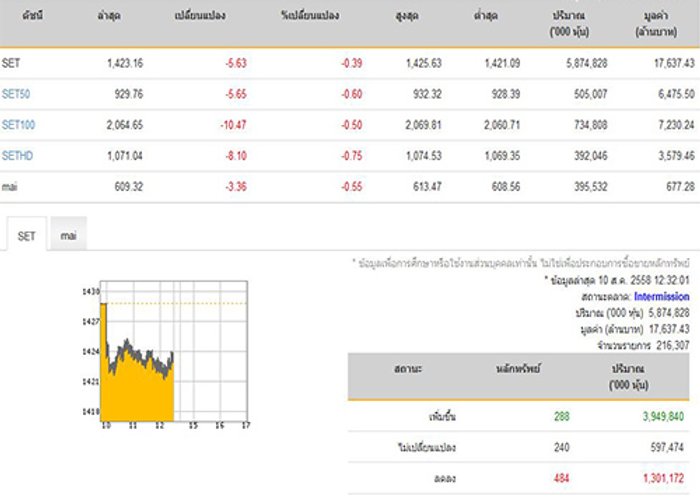
Task: Switch to the SET chart tab
Action: 26,234
